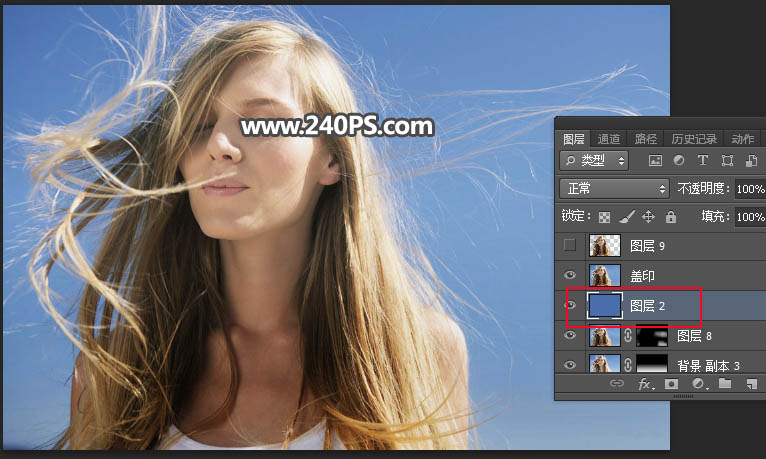Grab the panel resize grip at bottom
This screenshot has height=459, width=766.
coord(683,396)
